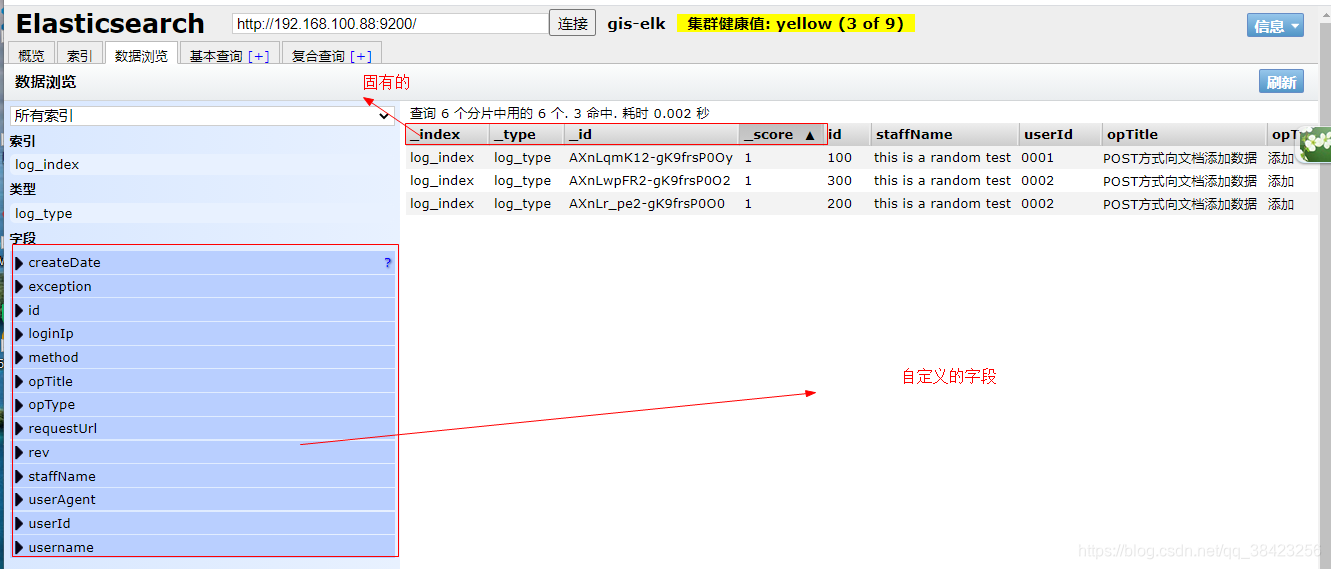Click userId 0001 cell
The width and height of the screenshot is (1331, 569).
(x=1038, y=158)
